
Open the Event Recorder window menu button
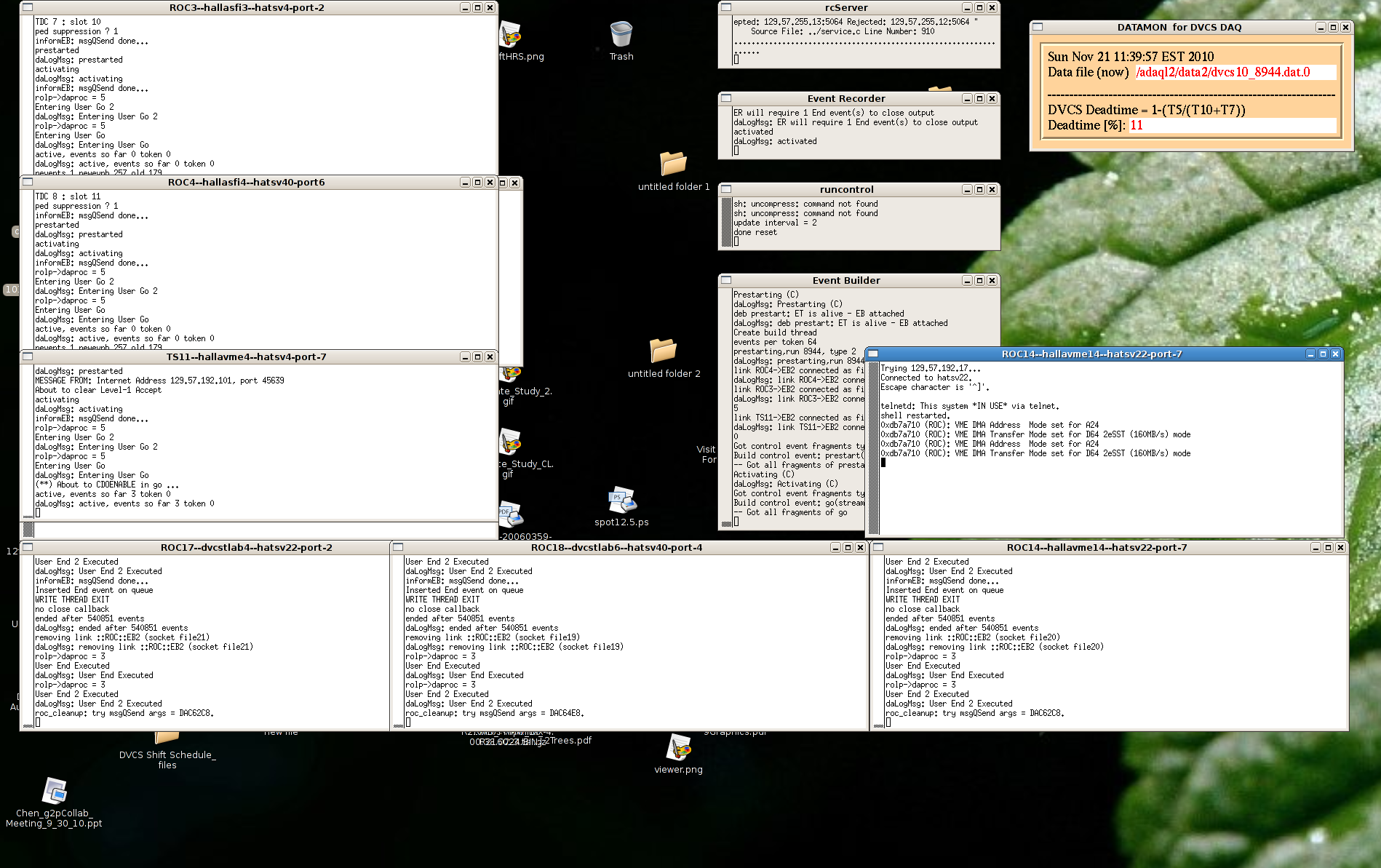coord(726,98)
